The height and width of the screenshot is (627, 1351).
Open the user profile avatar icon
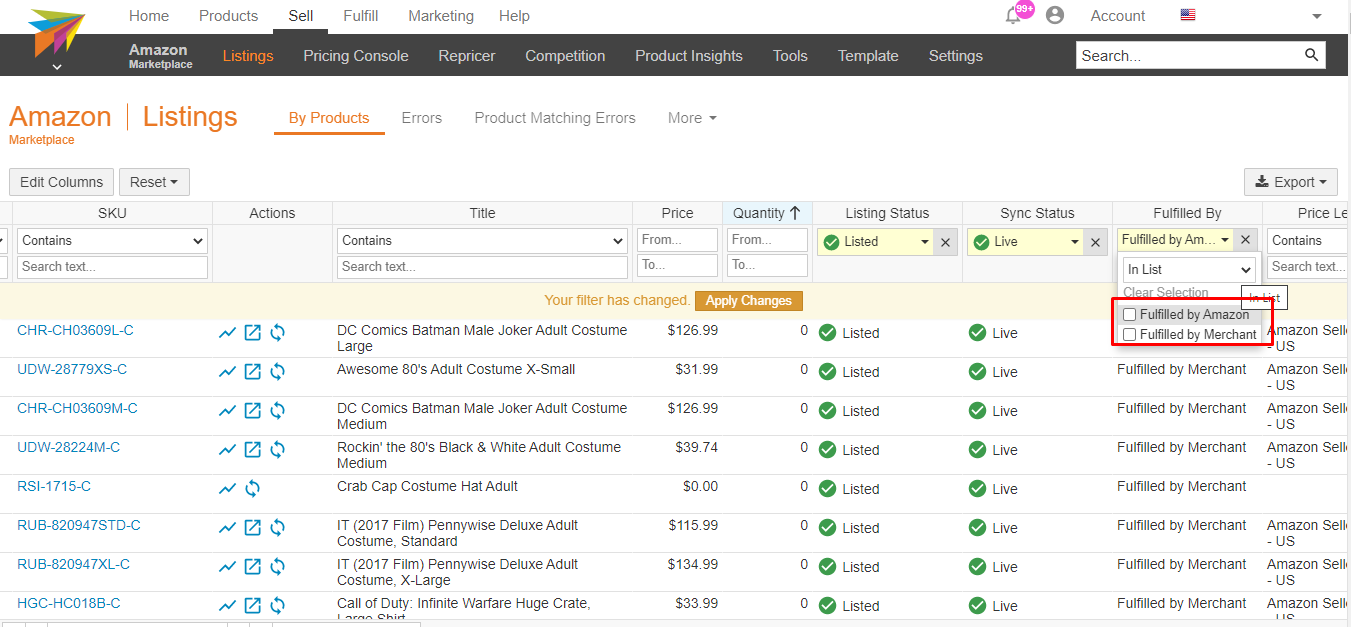1054,15
